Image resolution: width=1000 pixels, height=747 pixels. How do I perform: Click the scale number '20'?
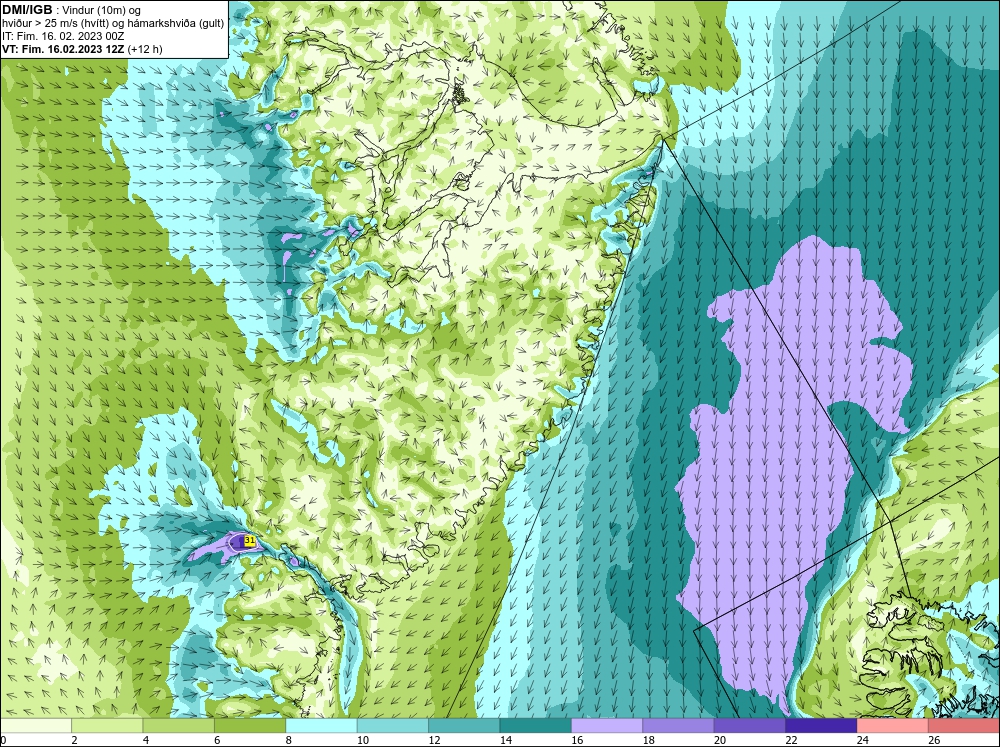pyautogui.click(x=720, y=740)
